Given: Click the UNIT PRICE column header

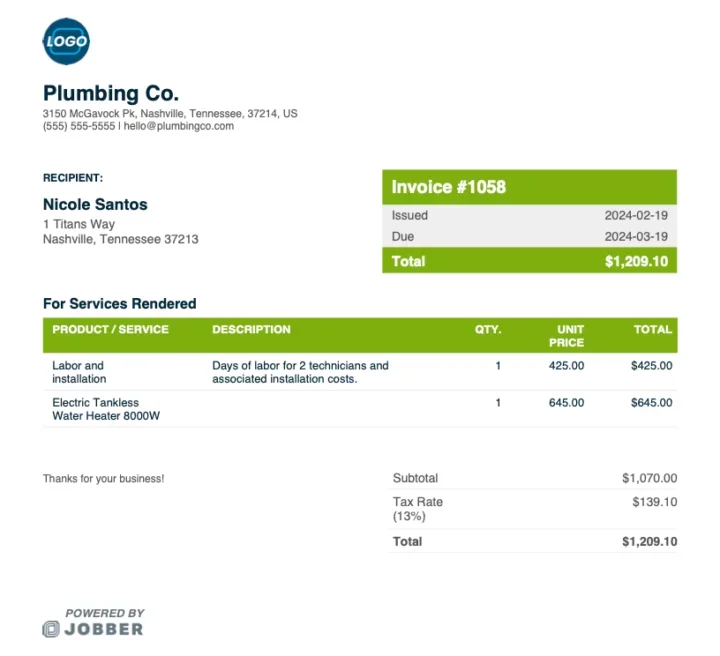Looking at the screenshot, I should click(x=566, y=336).
